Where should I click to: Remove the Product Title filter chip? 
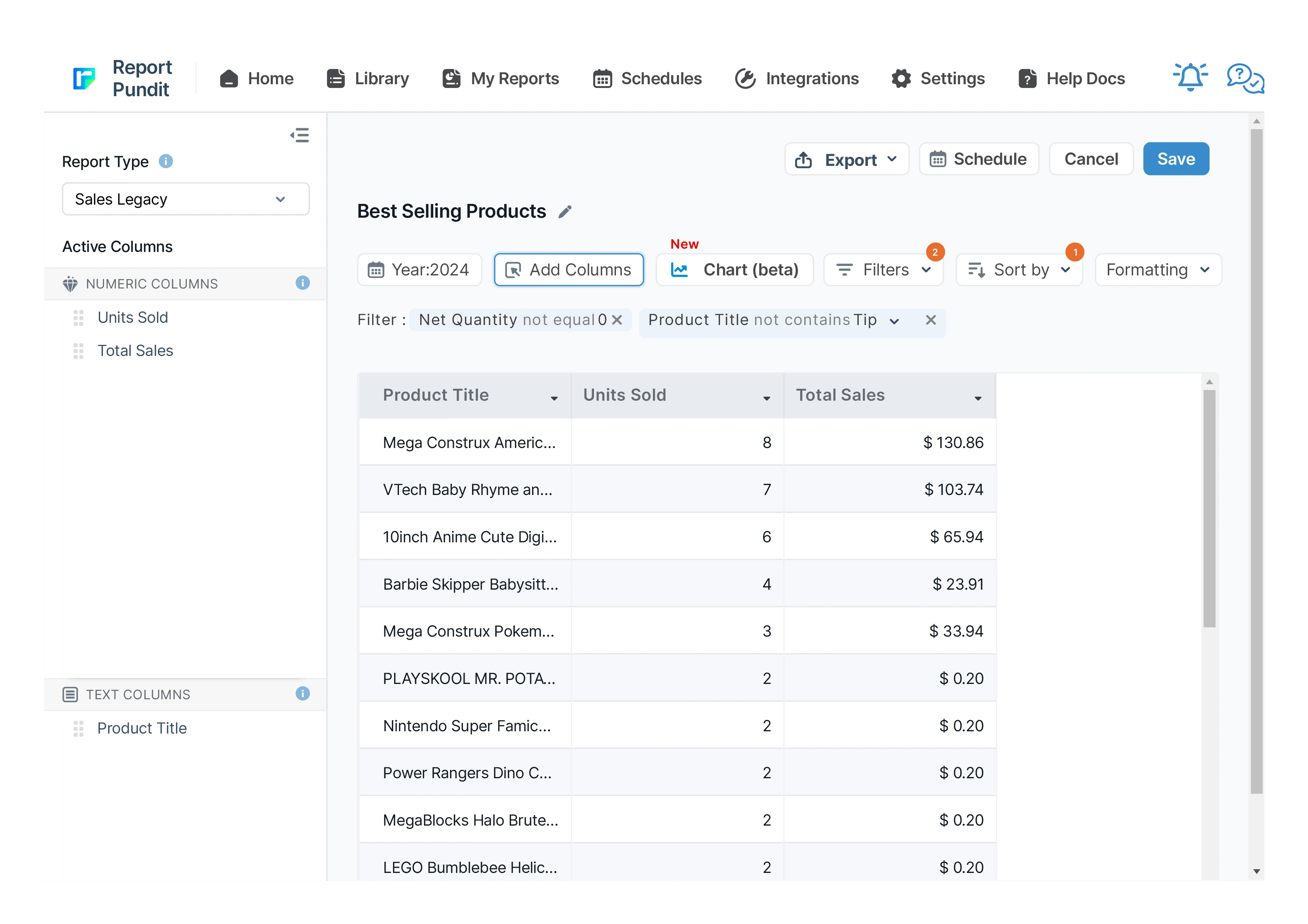(x=931, y=320)
